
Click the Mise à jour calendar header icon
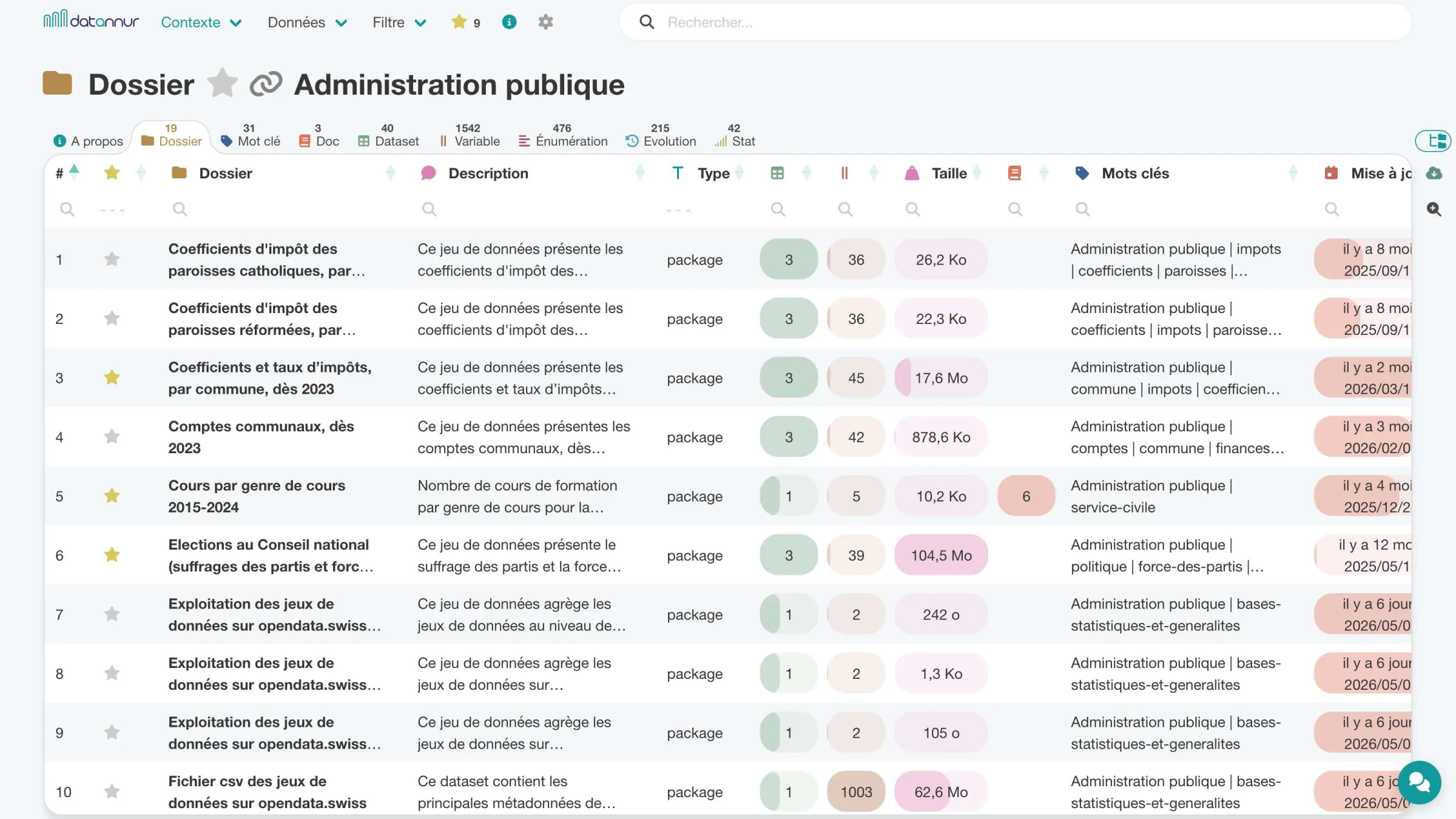point(1331,174)
